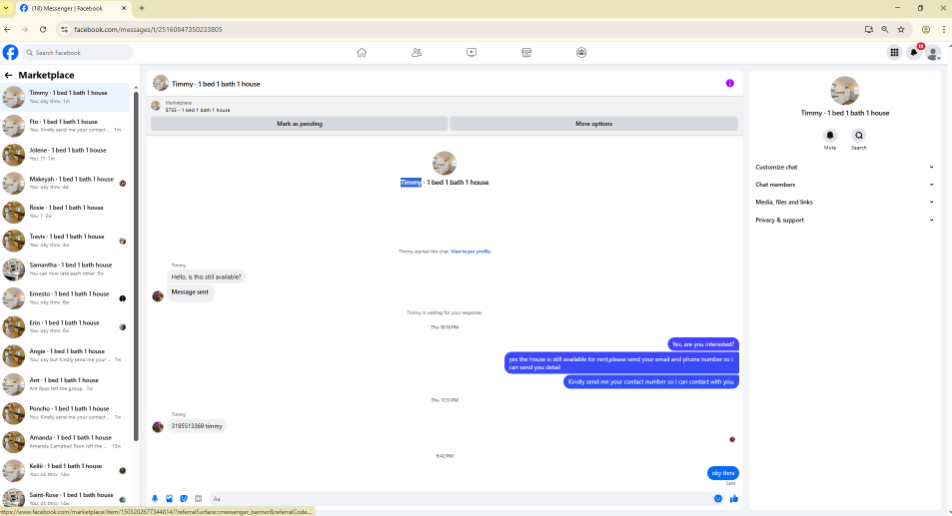Open the Marketplace storefront icon
952x516 pixels.
pos(526,52)
